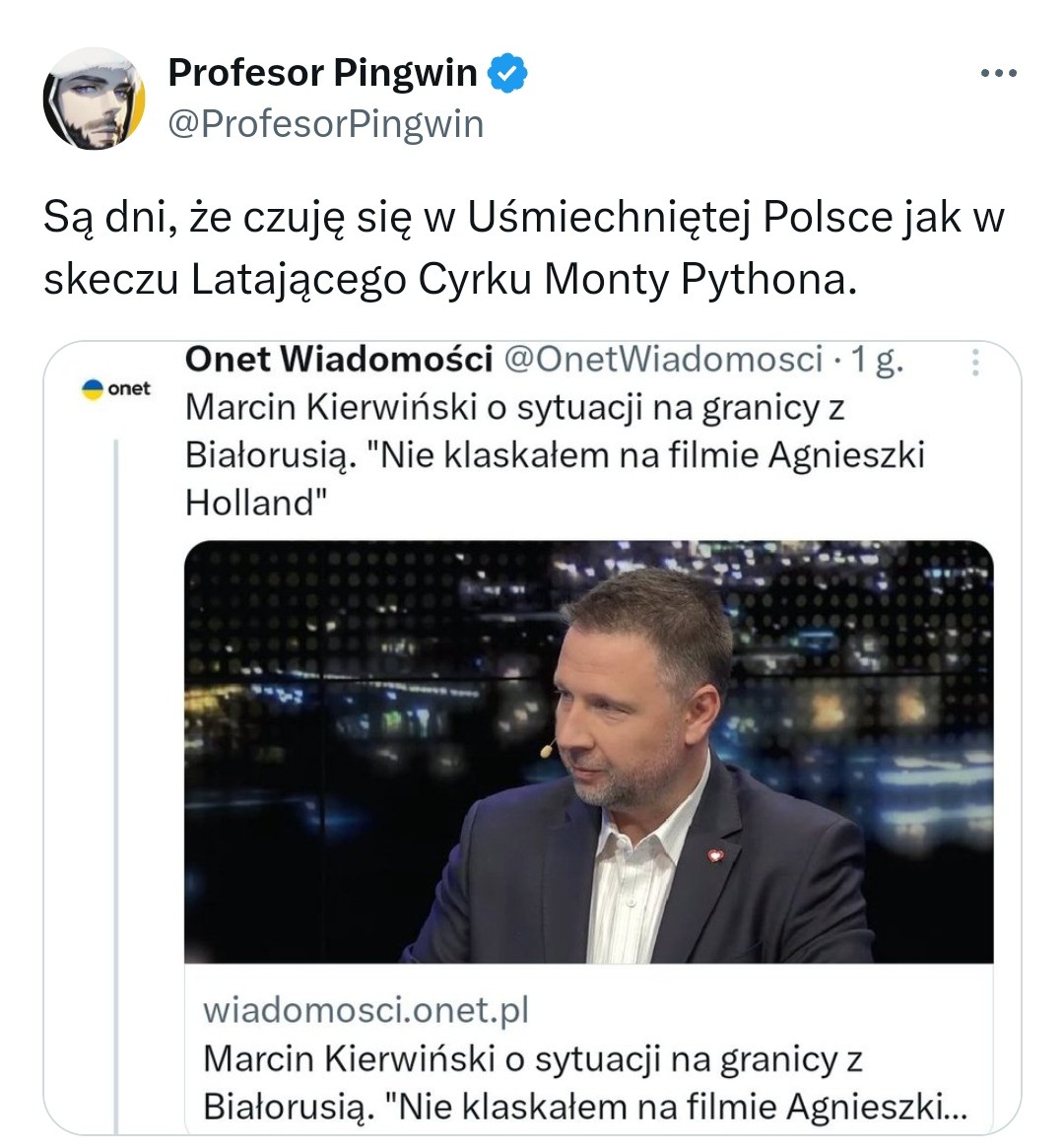Image resolution: width=1064 pixels, height=1148 pixels.
Task: Click the @OnetWiadomosci handle
Action: pyautogui.click(x=664, y=360)
